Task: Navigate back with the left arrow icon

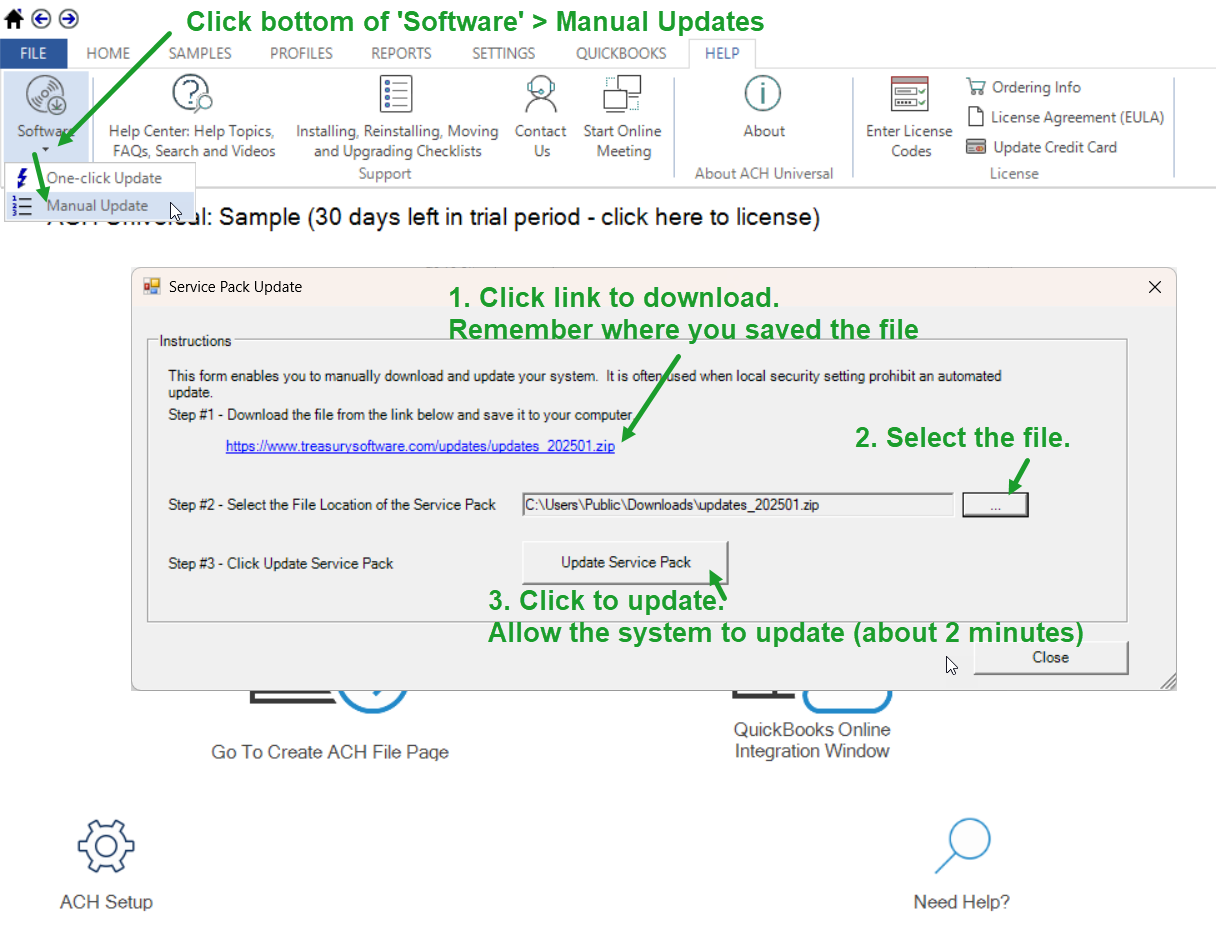Action: pos(41,19)
